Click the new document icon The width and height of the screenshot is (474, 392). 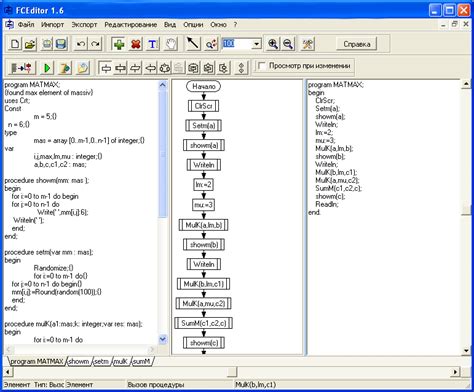pos(15,44)
